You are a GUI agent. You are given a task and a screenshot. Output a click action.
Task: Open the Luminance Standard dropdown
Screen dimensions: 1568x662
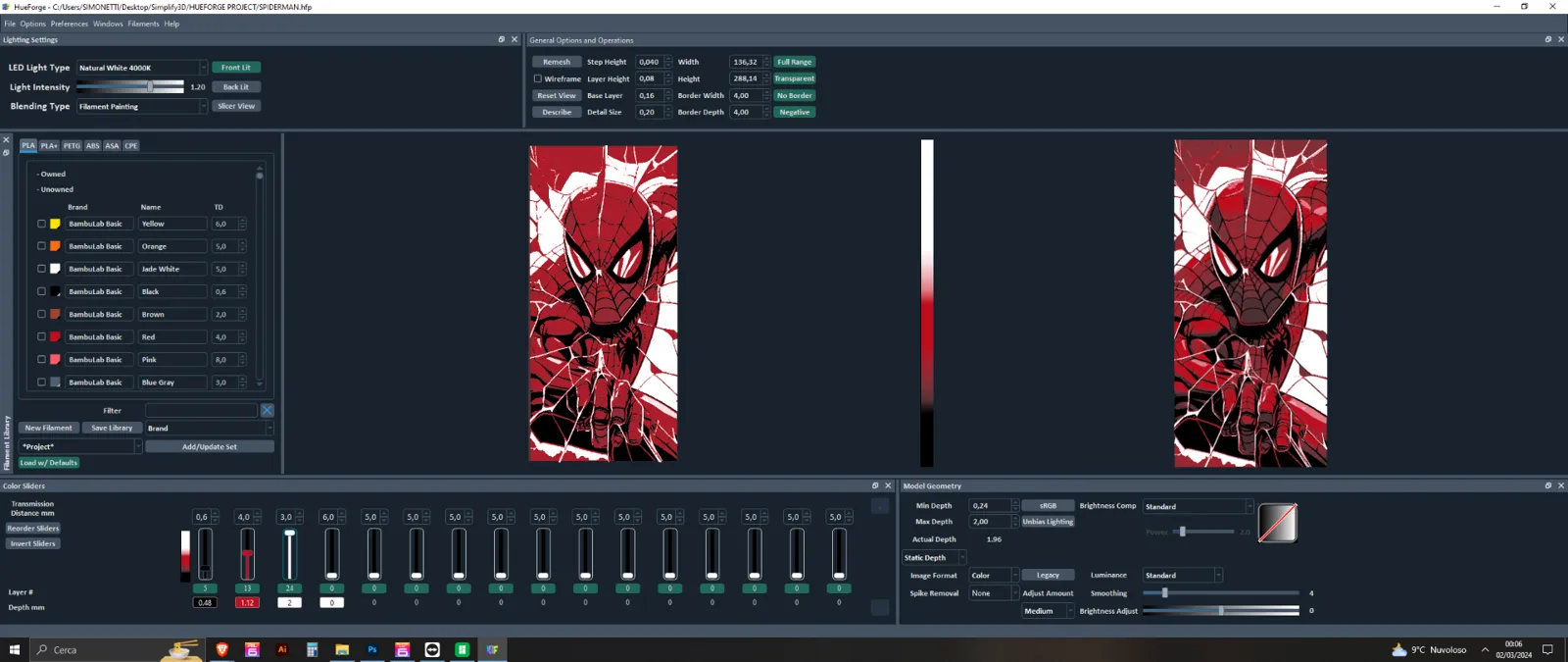click(1182, 575)
